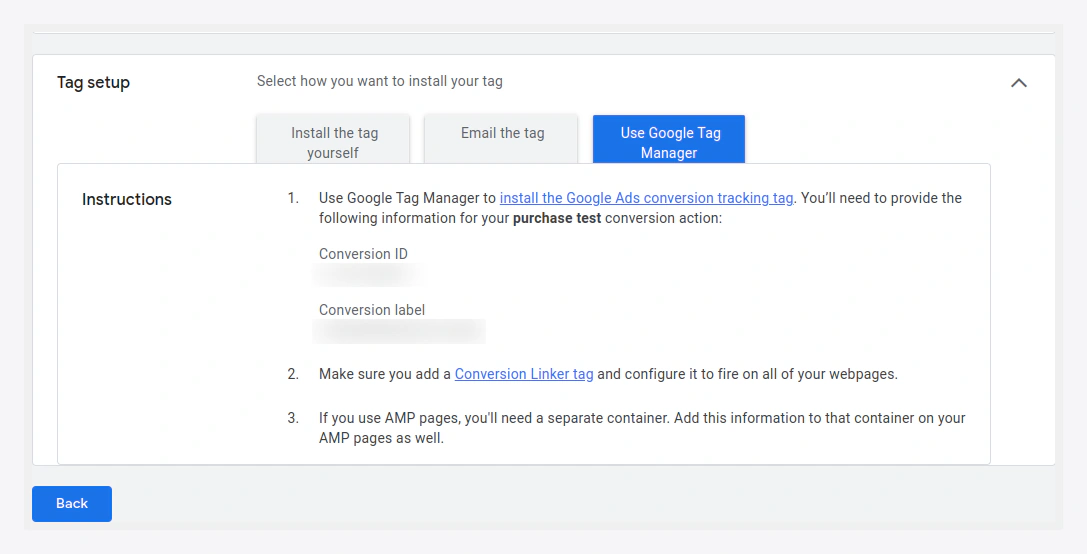Screen dimensions: 1087x554
Task: Select the Install the tag yourself tab
Action: click(x=333, y=140)
